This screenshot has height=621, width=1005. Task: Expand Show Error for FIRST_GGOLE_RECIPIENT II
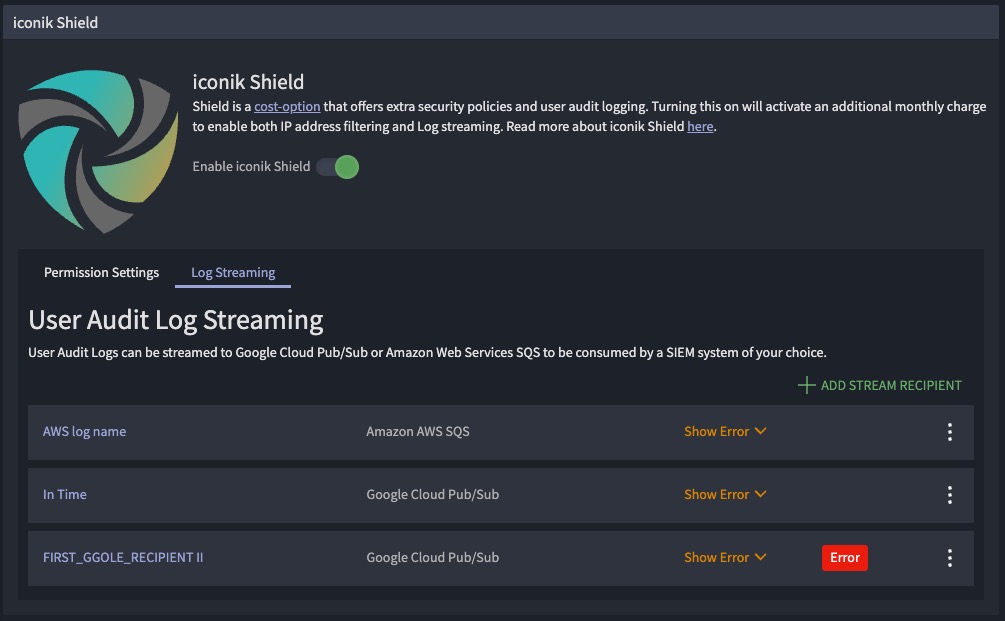click(x=725, y=557)
